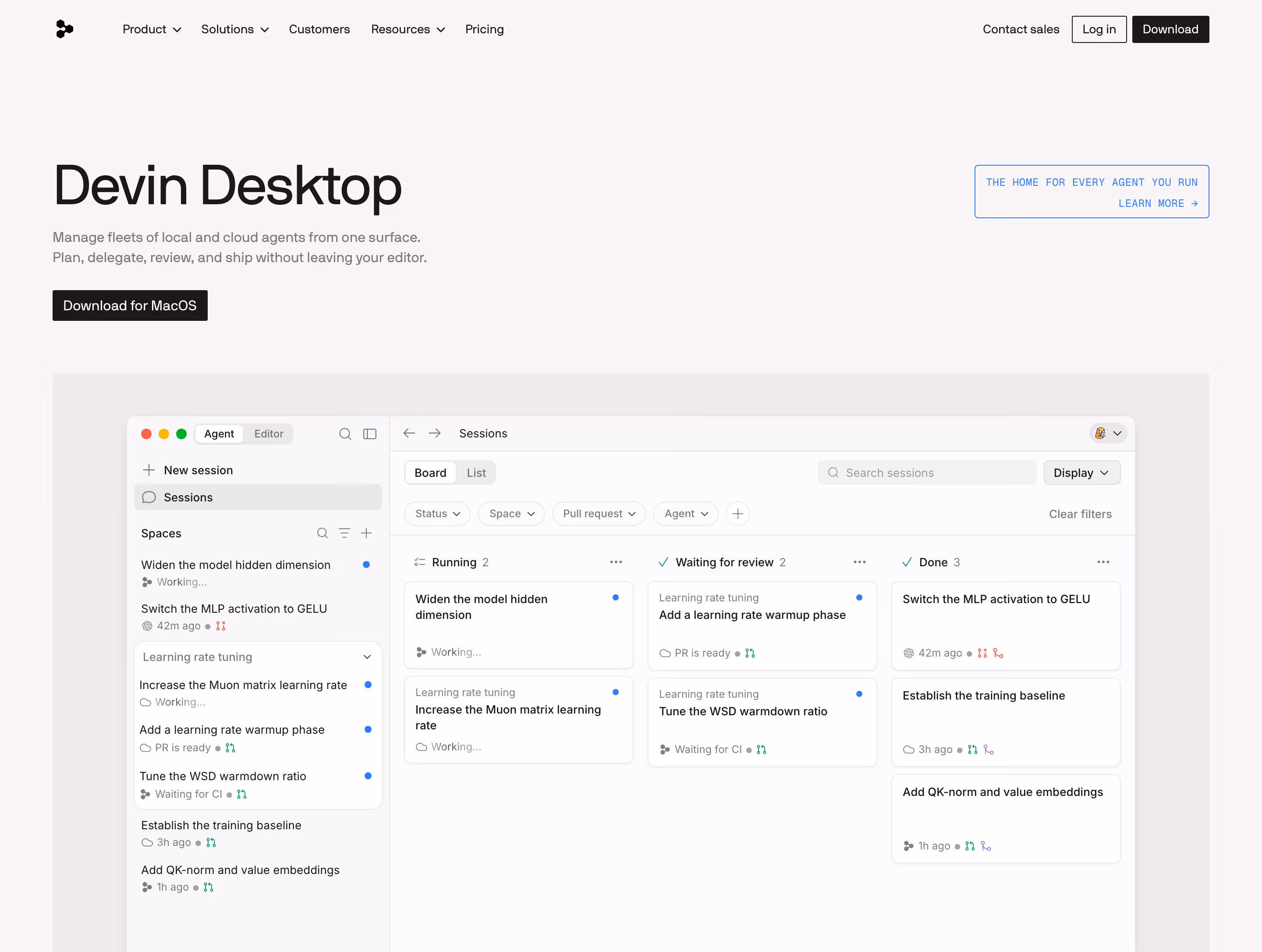Click the Download button in the header
Image resolution: width=1262 pixels, height=952 pixels.
[1170, 29]
